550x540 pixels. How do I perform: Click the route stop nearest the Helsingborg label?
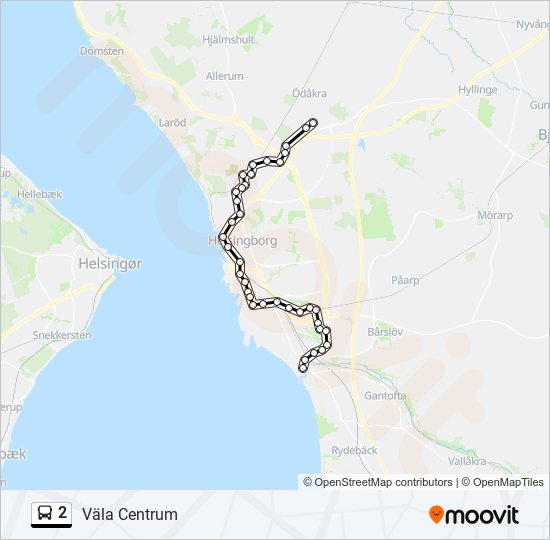click(223, 237)
